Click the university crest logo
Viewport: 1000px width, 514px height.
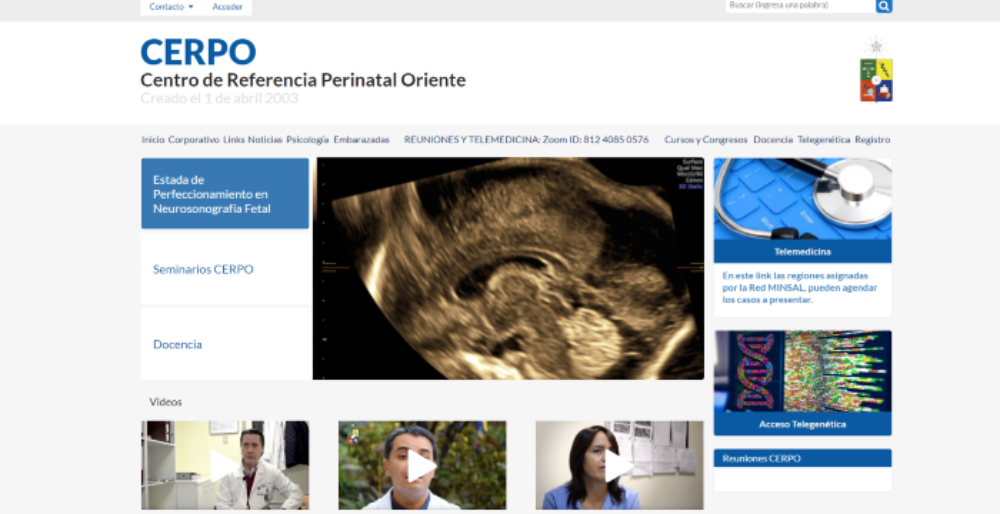click(876, 72)
